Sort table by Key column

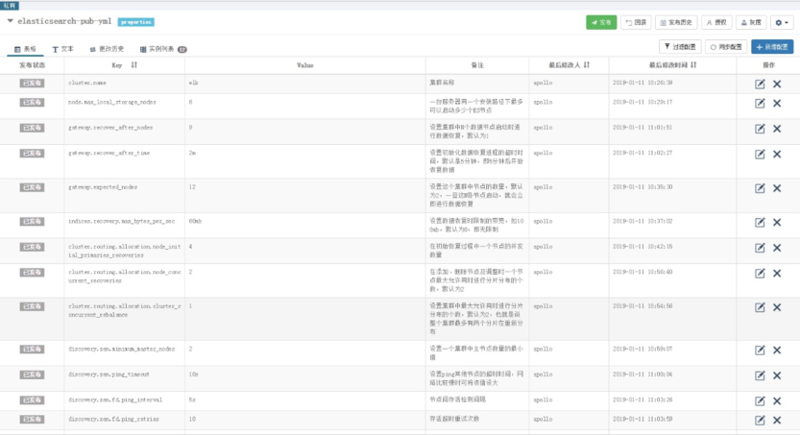click(134, 65)
